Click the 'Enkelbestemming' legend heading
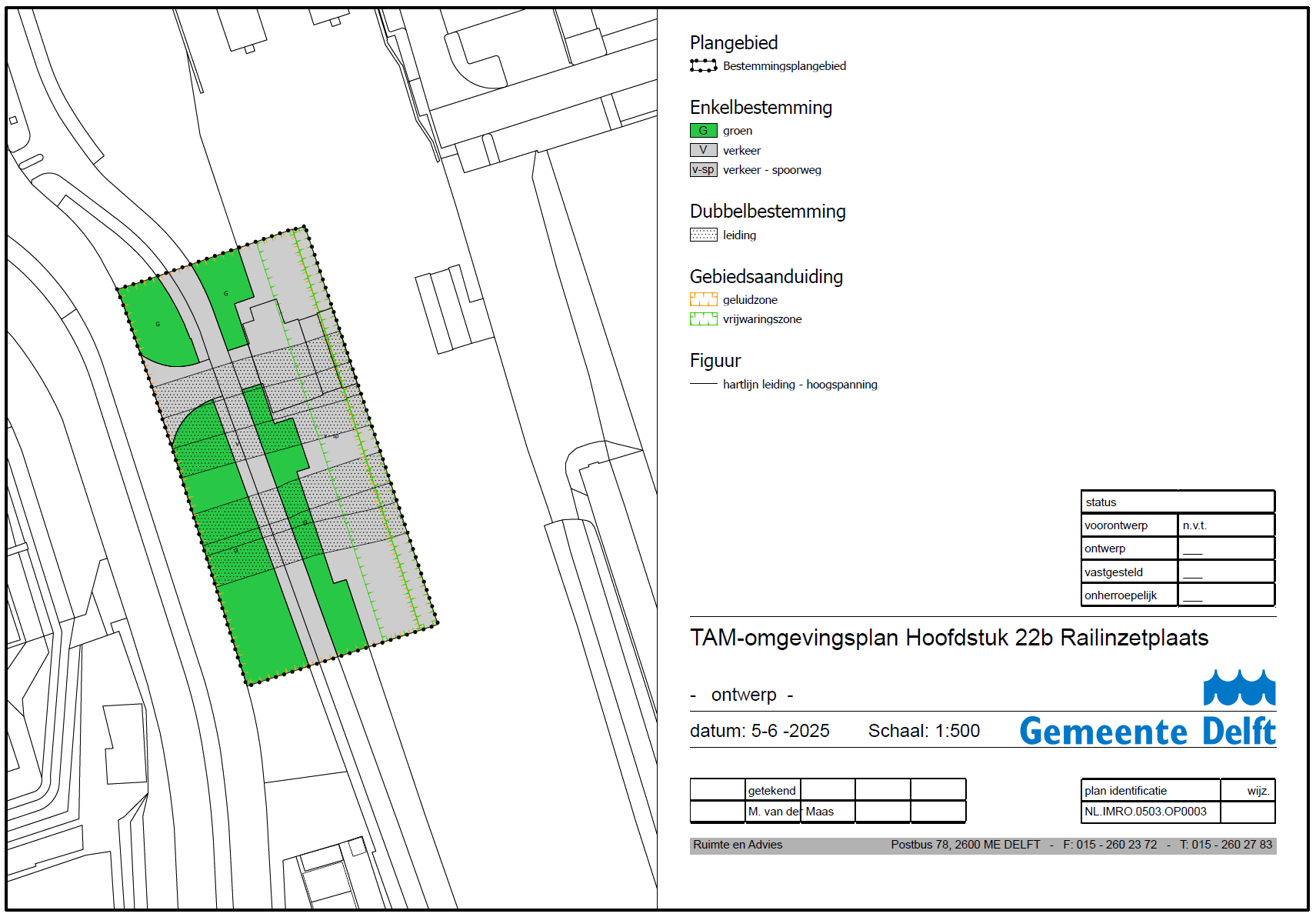 761,108
